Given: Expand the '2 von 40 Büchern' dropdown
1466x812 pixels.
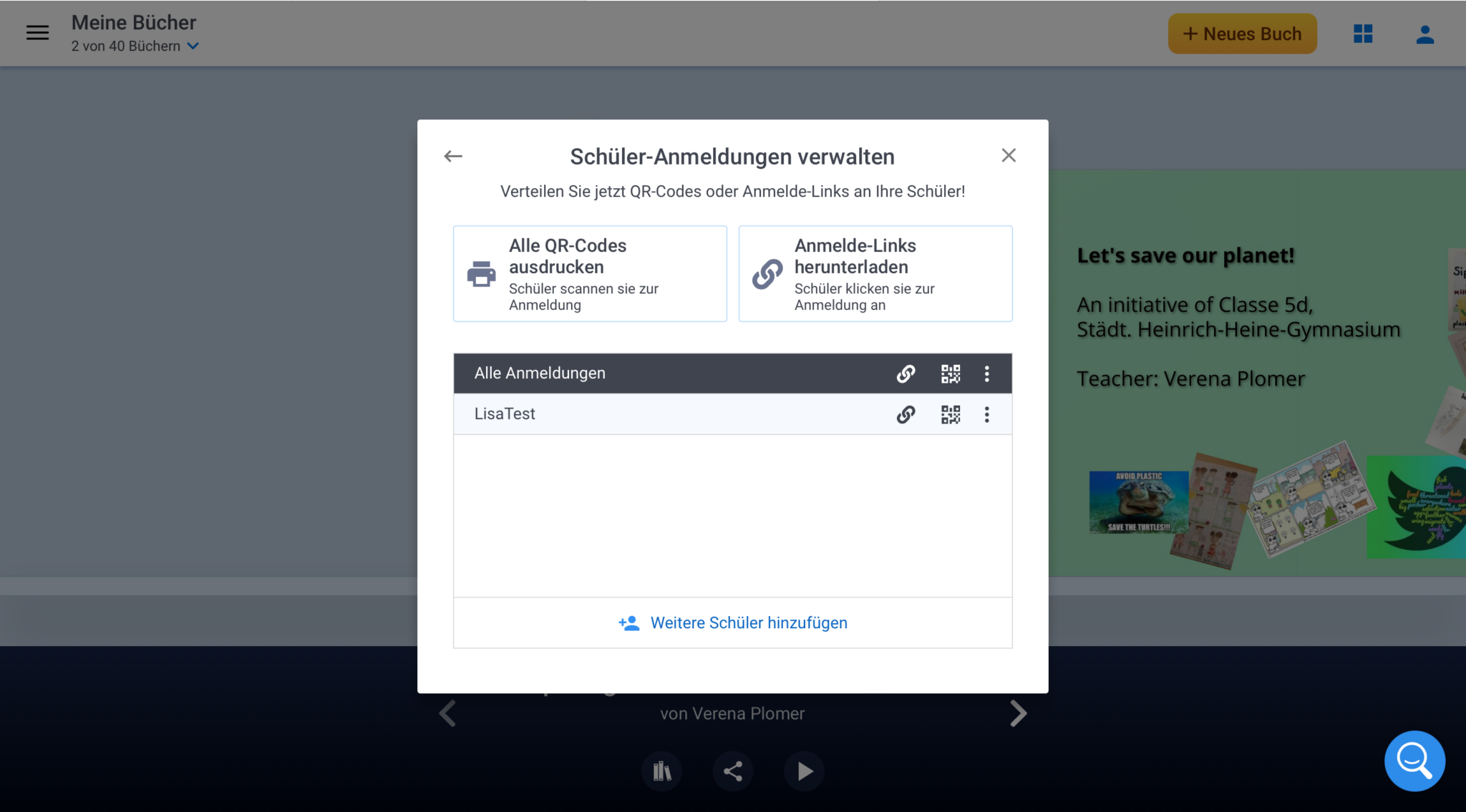Looking at the screenshot, I should tap(135, 47).
